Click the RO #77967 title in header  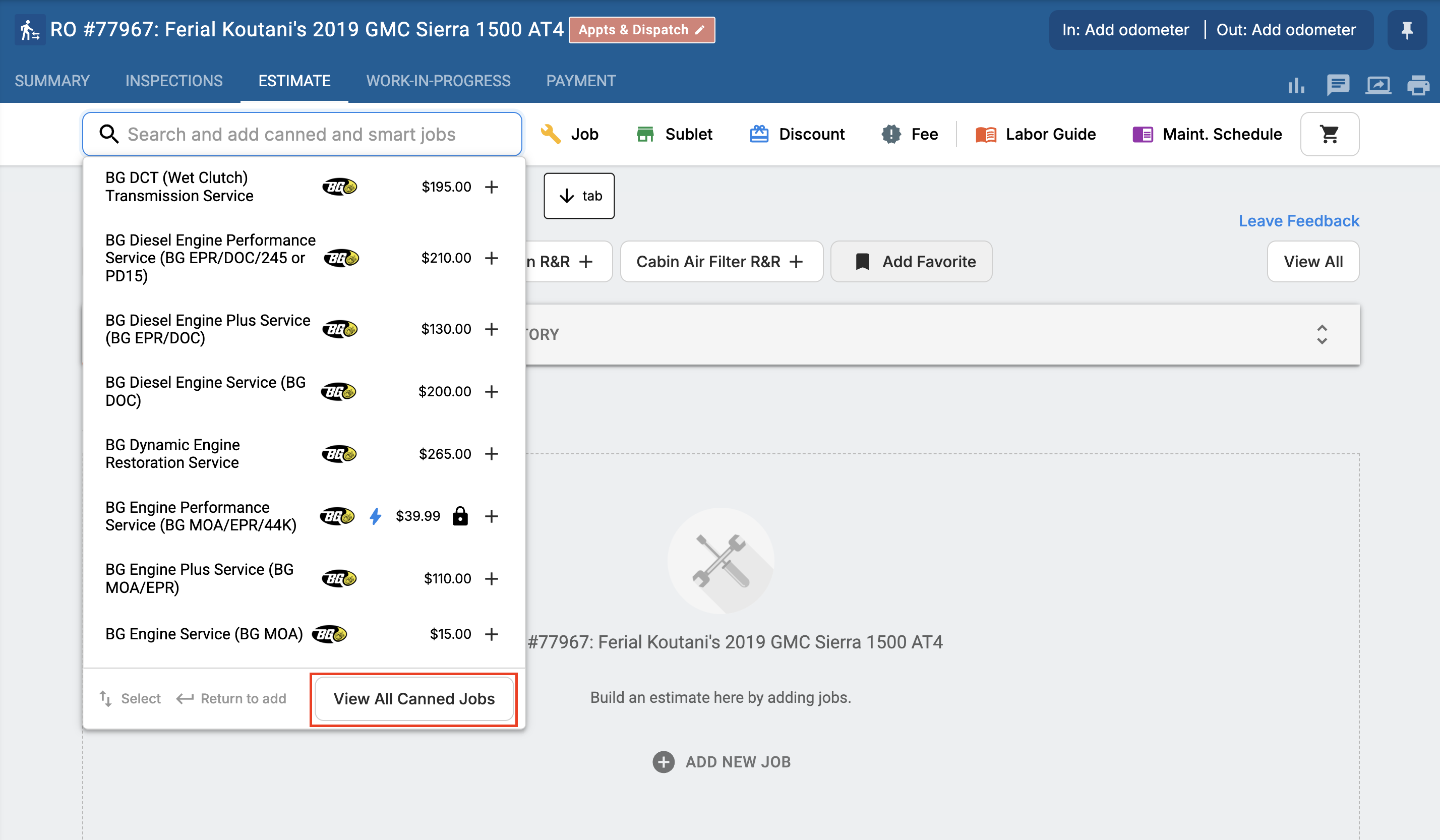[307, 30]
